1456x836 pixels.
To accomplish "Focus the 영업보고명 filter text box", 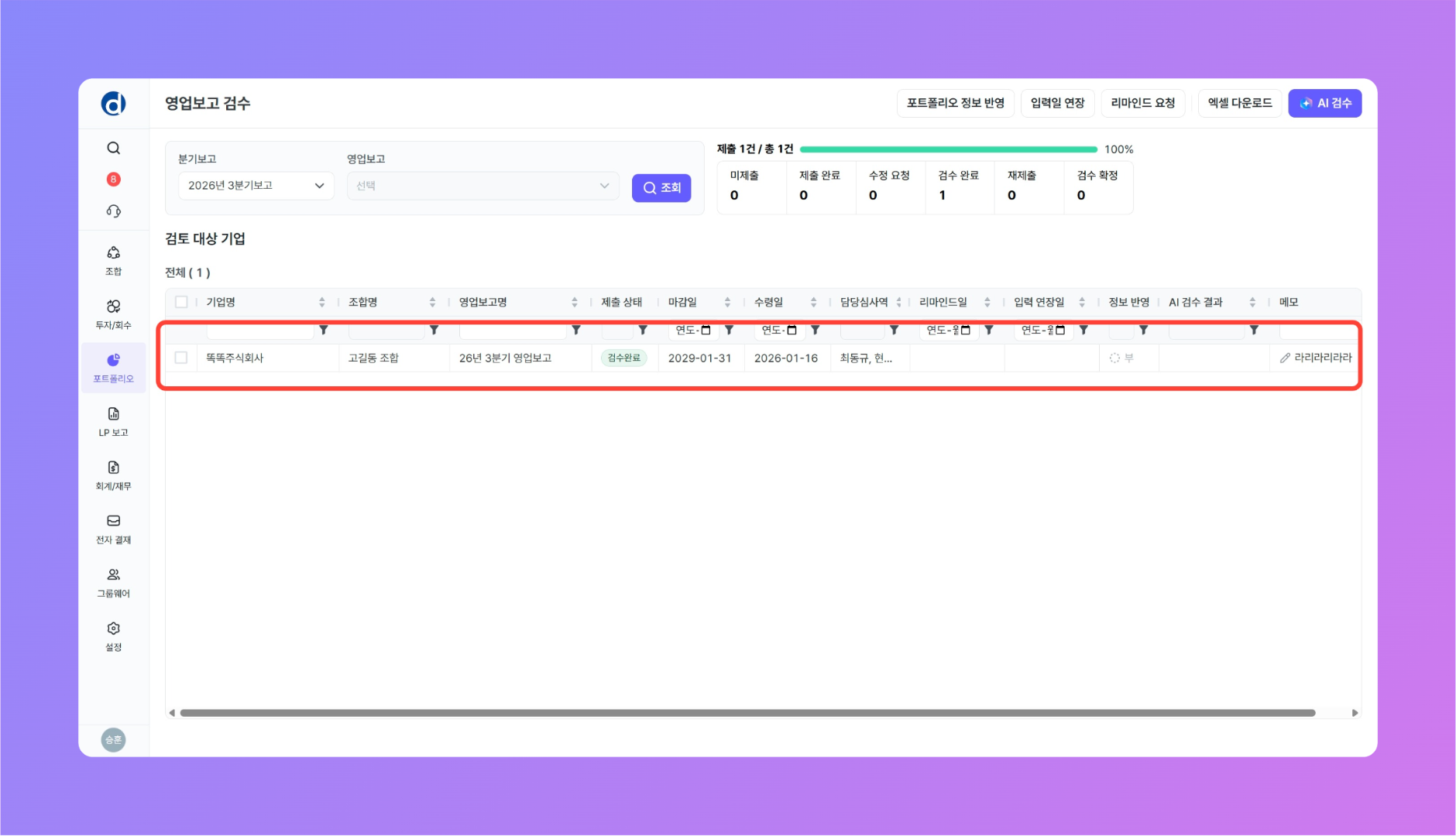I will (x=513, y=331).
